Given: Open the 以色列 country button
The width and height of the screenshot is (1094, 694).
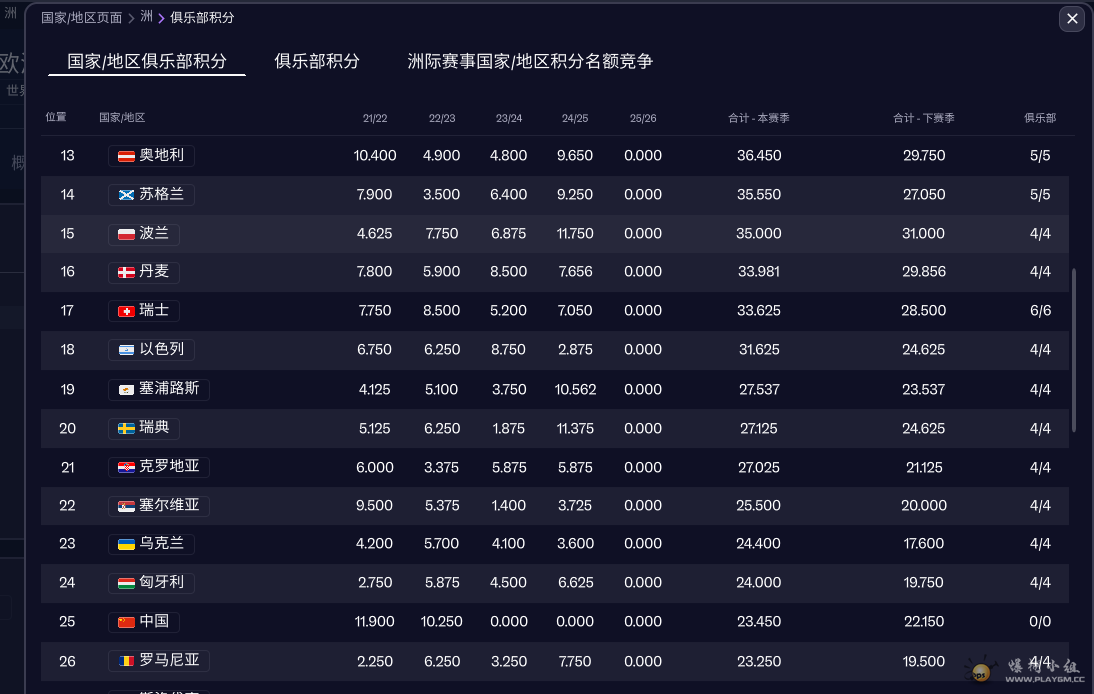Looking at the screenshot, I should click(x=152, y=350).
